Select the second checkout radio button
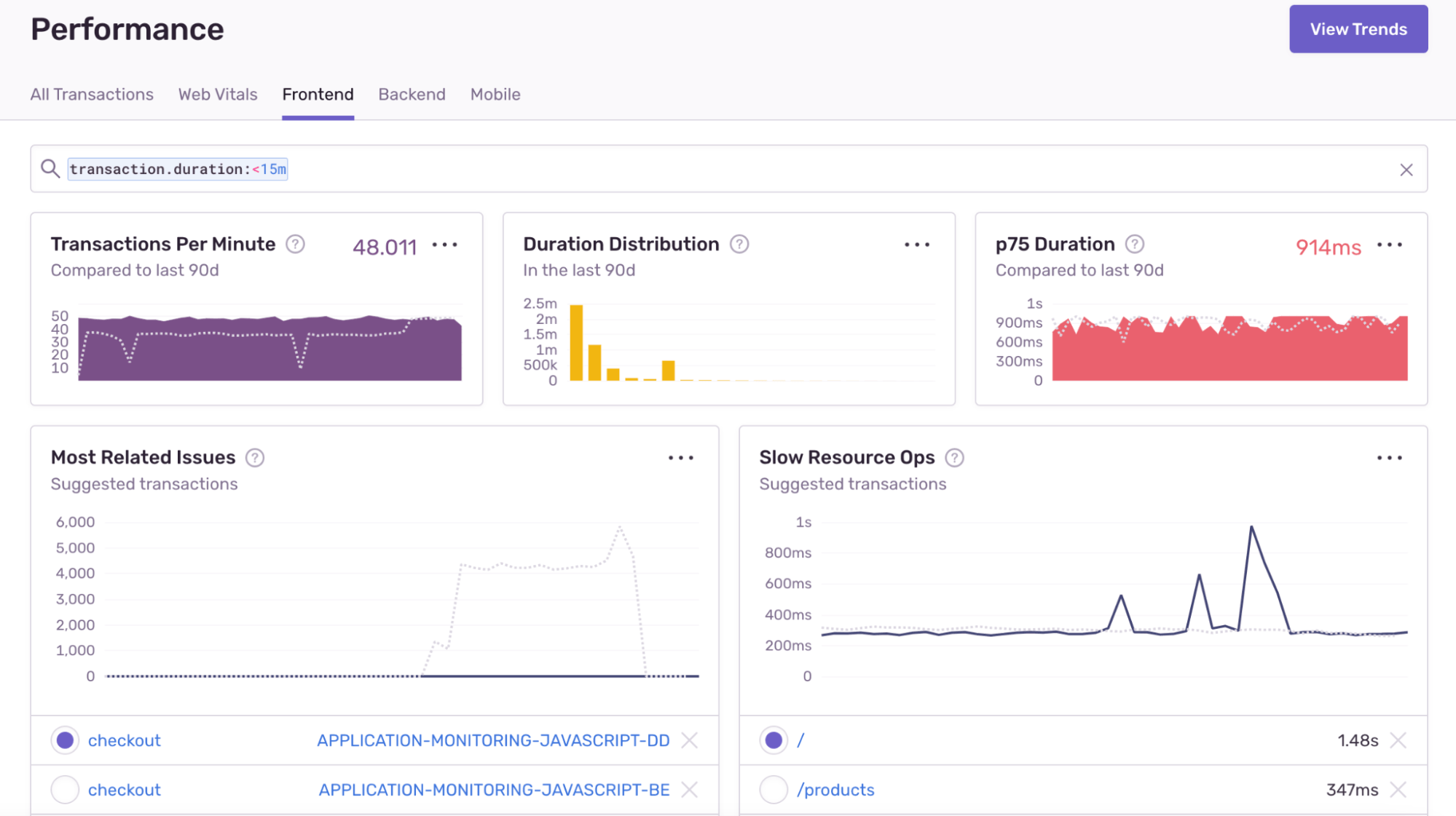 (x=65, y=790)
